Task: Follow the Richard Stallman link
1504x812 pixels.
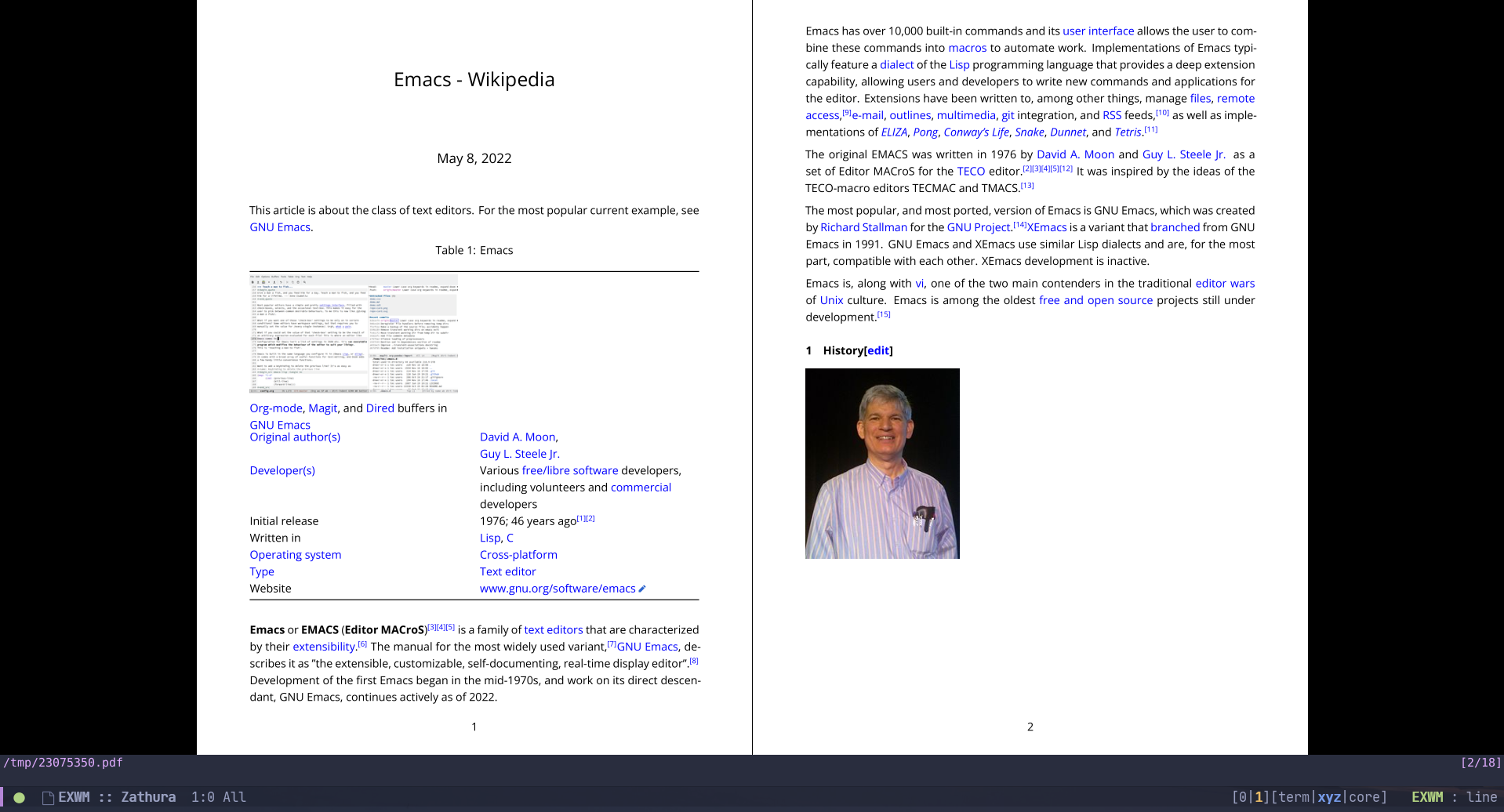Action: [x=863, y=227]
